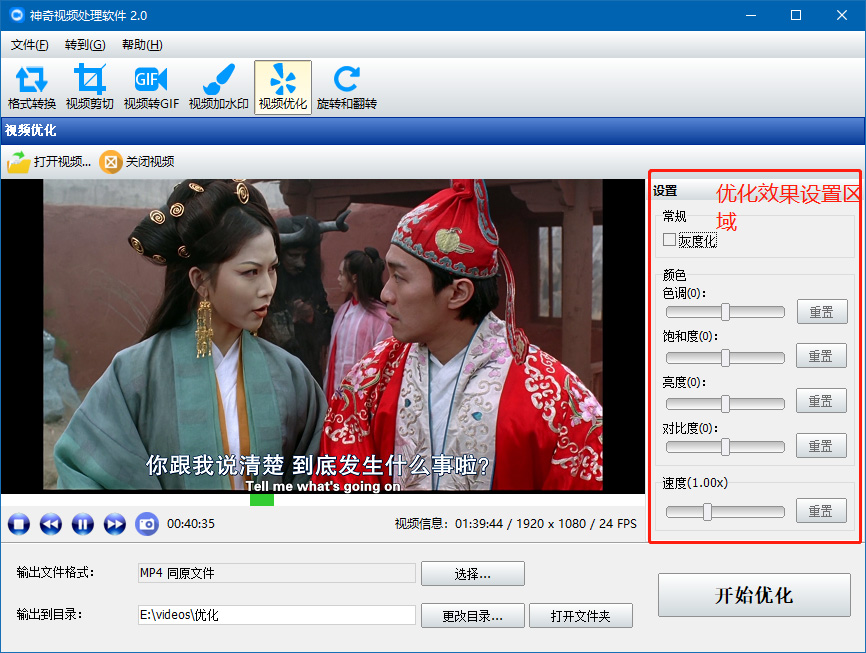Select the 视频剪切 video crop tool
Viewport: 866px width, 653px height.
90,87
